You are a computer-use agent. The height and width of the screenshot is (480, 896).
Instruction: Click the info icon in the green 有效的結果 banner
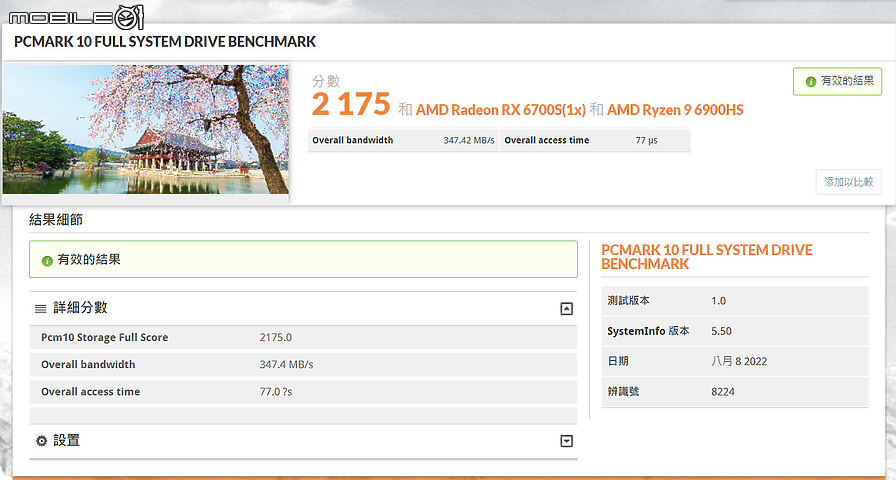pyautogui.click(x=47, y=261)
